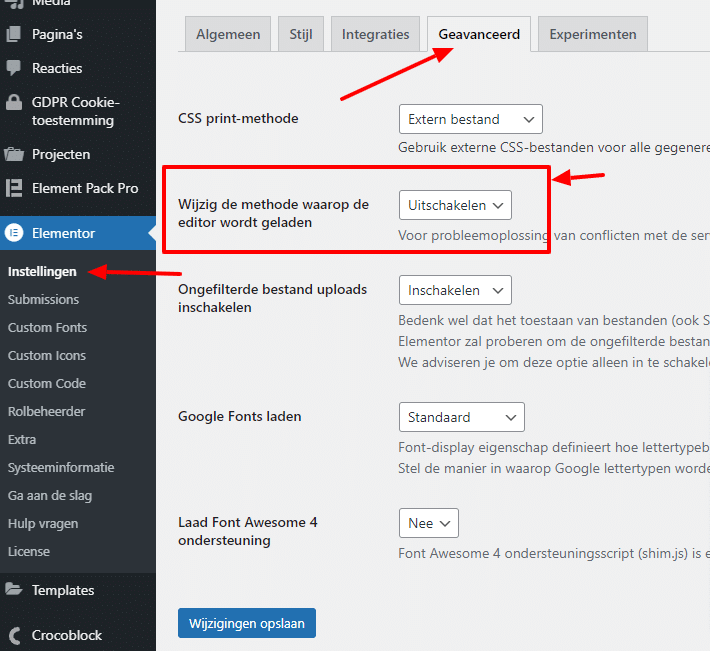Click the Pagina's pages icon
This screenshot has height=651, width=710.
click(x=14, y=34)
